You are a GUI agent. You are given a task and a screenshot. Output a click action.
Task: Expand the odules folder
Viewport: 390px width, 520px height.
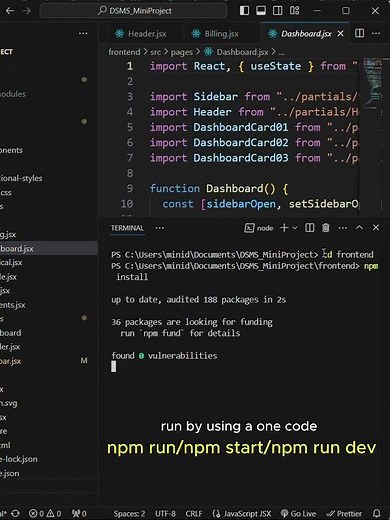pyautogui.click(x=49, y=94)
